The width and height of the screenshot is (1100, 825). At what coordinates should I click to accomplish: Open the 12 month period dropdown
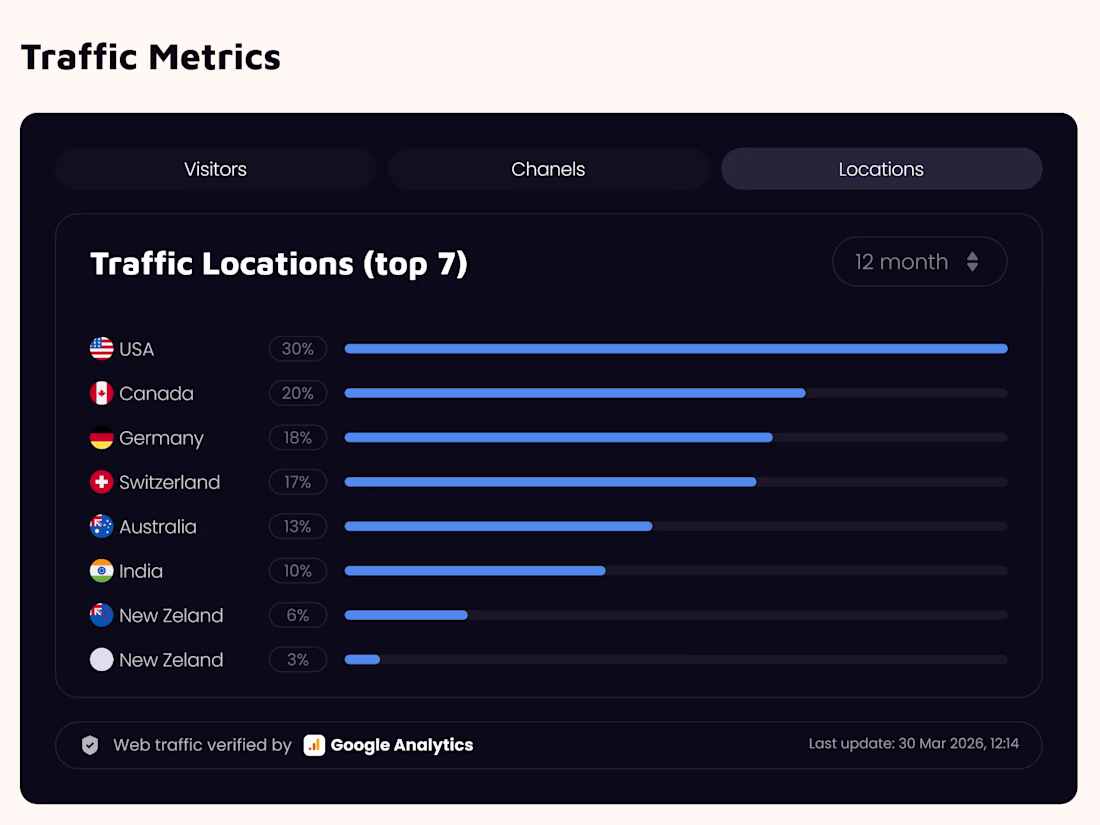(x=919, y=262)
